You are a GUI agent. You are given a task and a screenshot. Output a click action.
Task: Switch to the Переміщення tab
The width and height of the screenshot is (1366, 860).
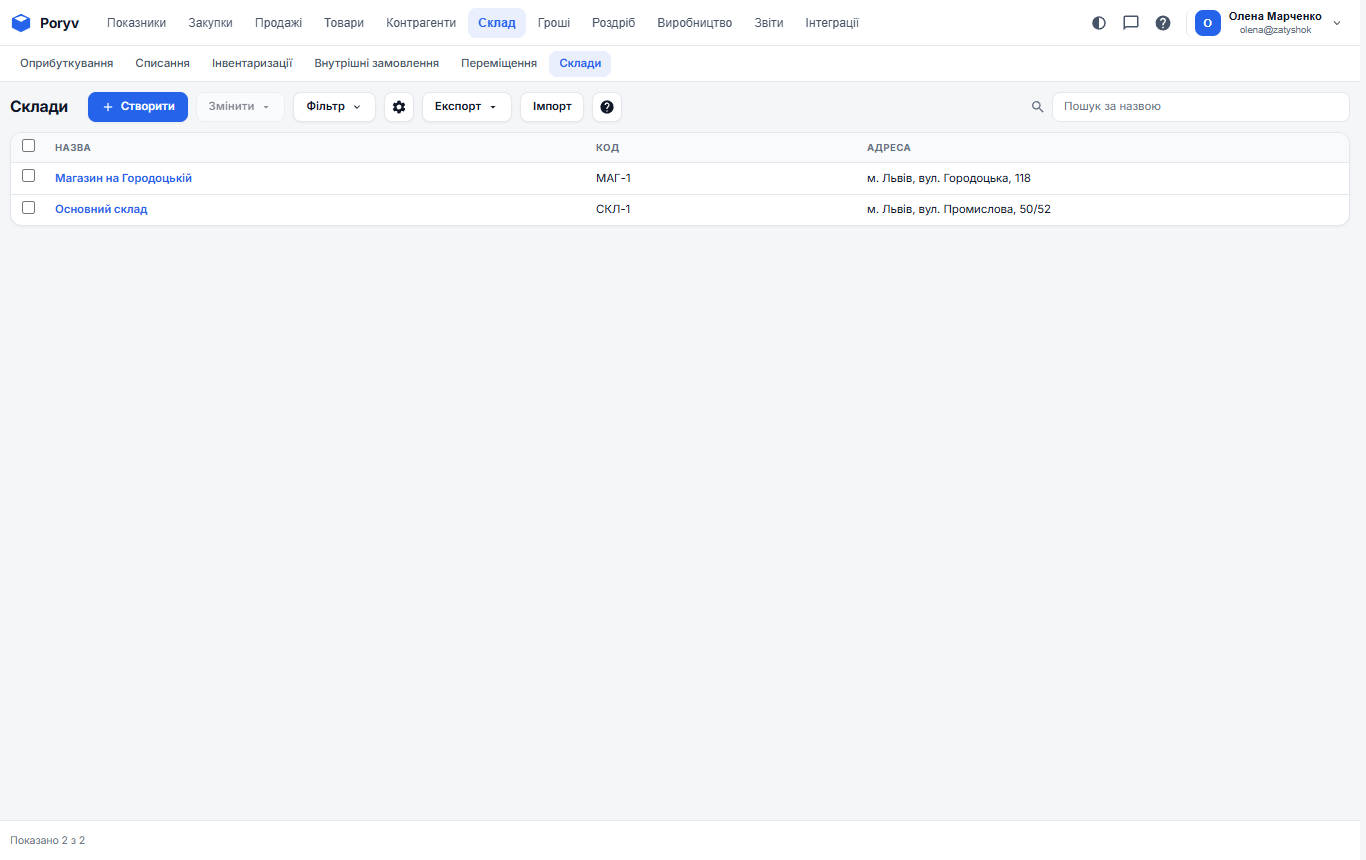point(499,64)
